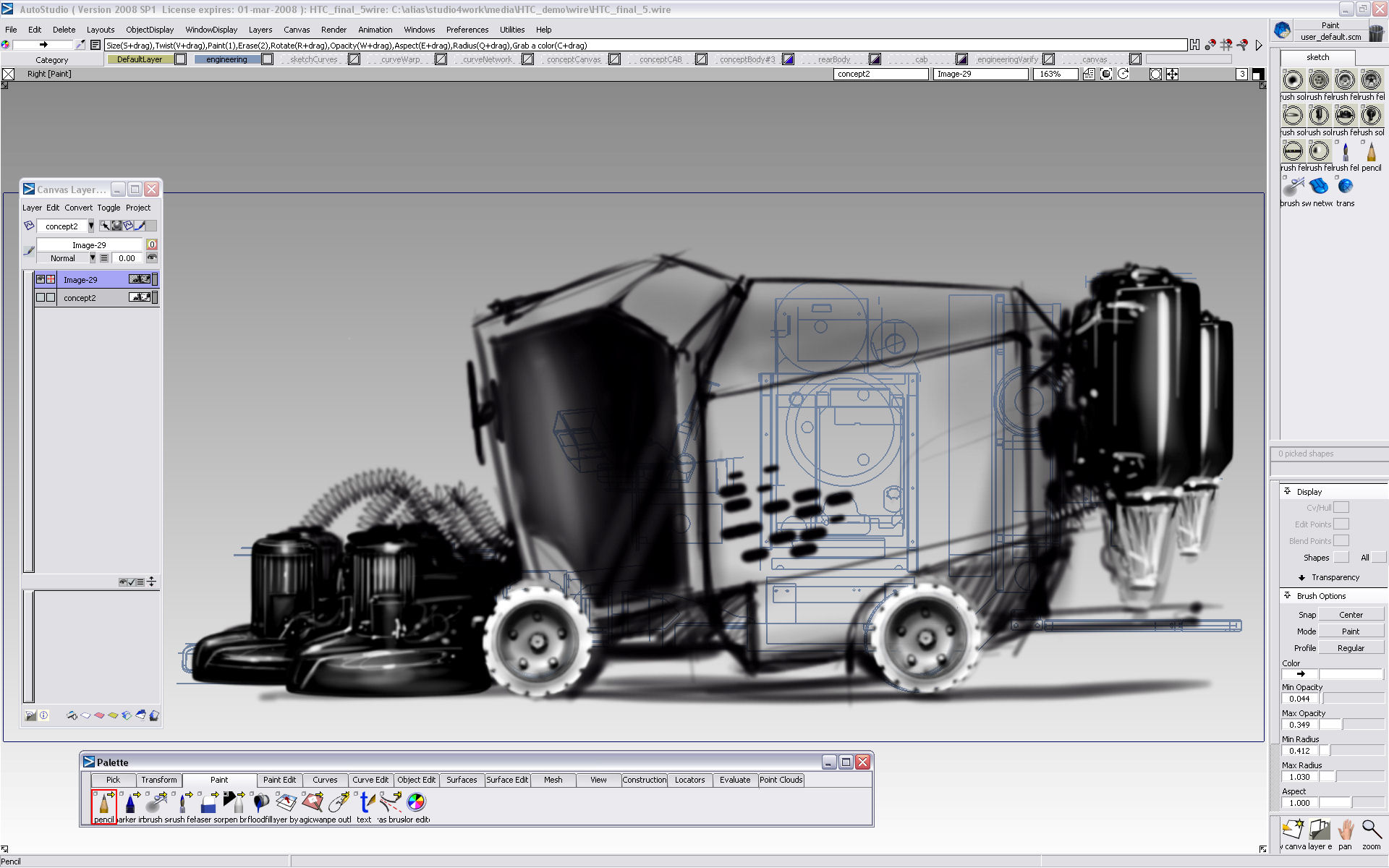Select the marker tool in Palette
Viewport: 1389px width, 868px height.
(x=129, y=804)
